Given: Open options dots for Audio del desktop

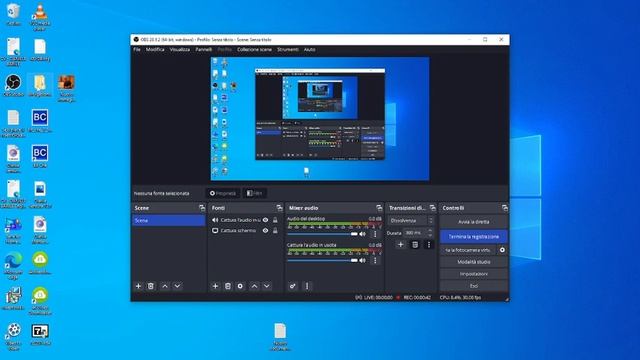Looking at the screenshot, I should point(375,234).
